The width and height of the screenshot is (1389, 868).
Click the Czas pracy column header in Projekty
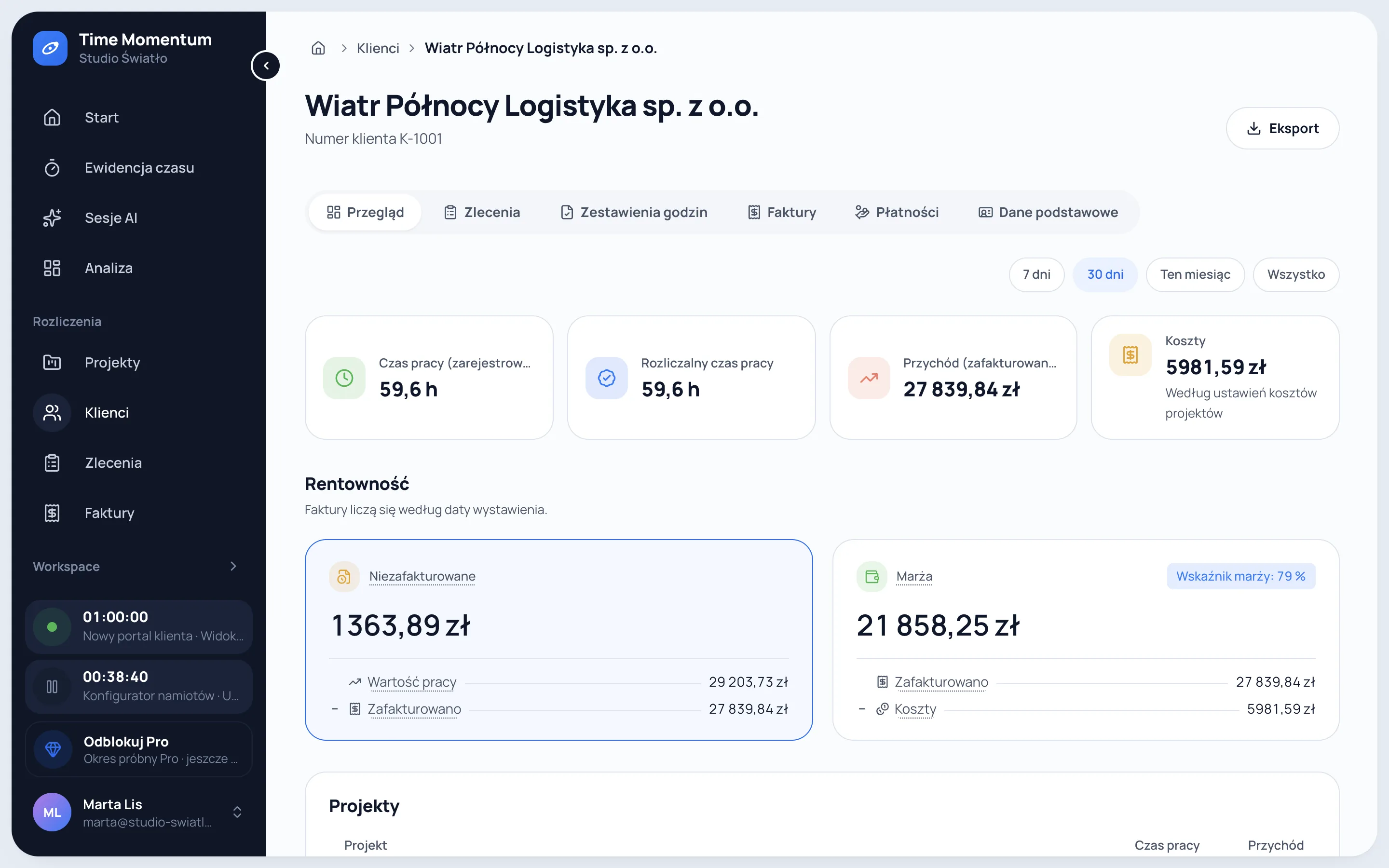1167,845
